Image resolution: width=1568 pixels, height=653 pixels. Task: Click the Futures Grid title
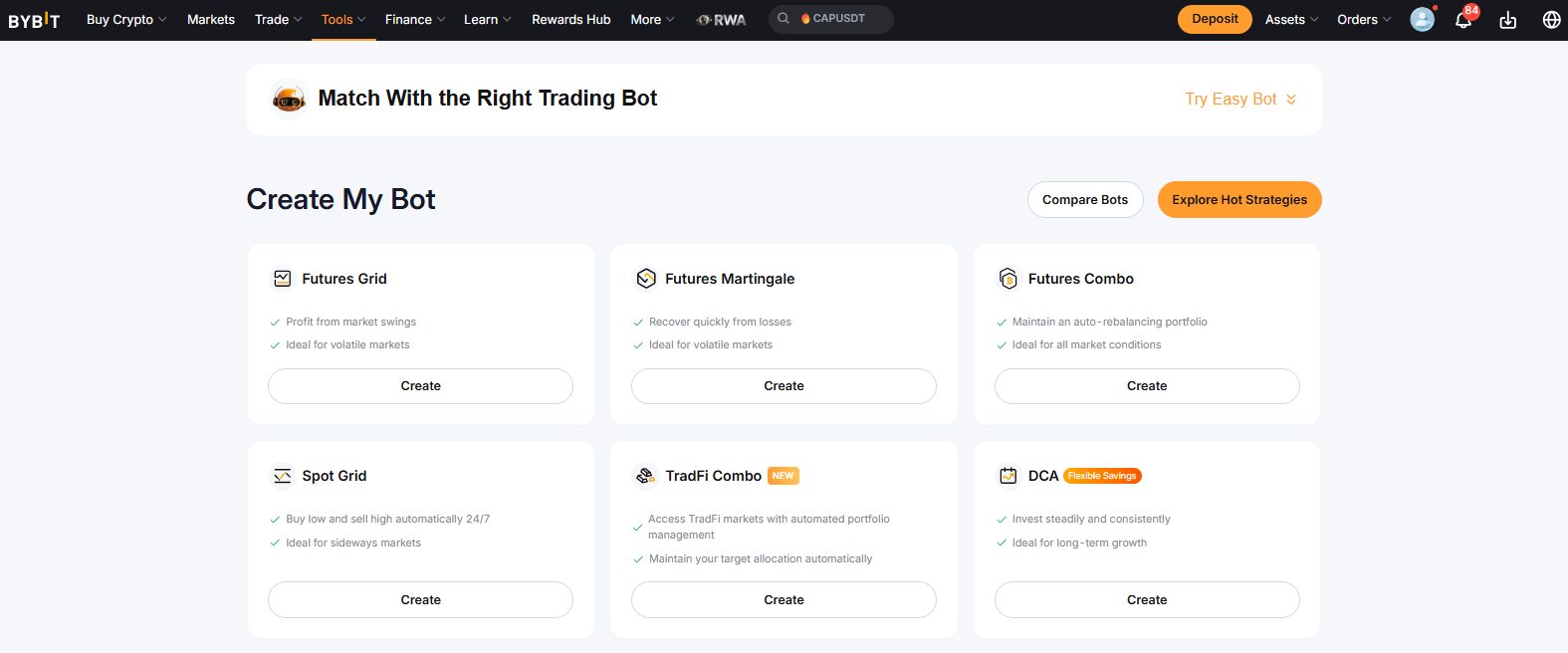[x=344, y=279]
